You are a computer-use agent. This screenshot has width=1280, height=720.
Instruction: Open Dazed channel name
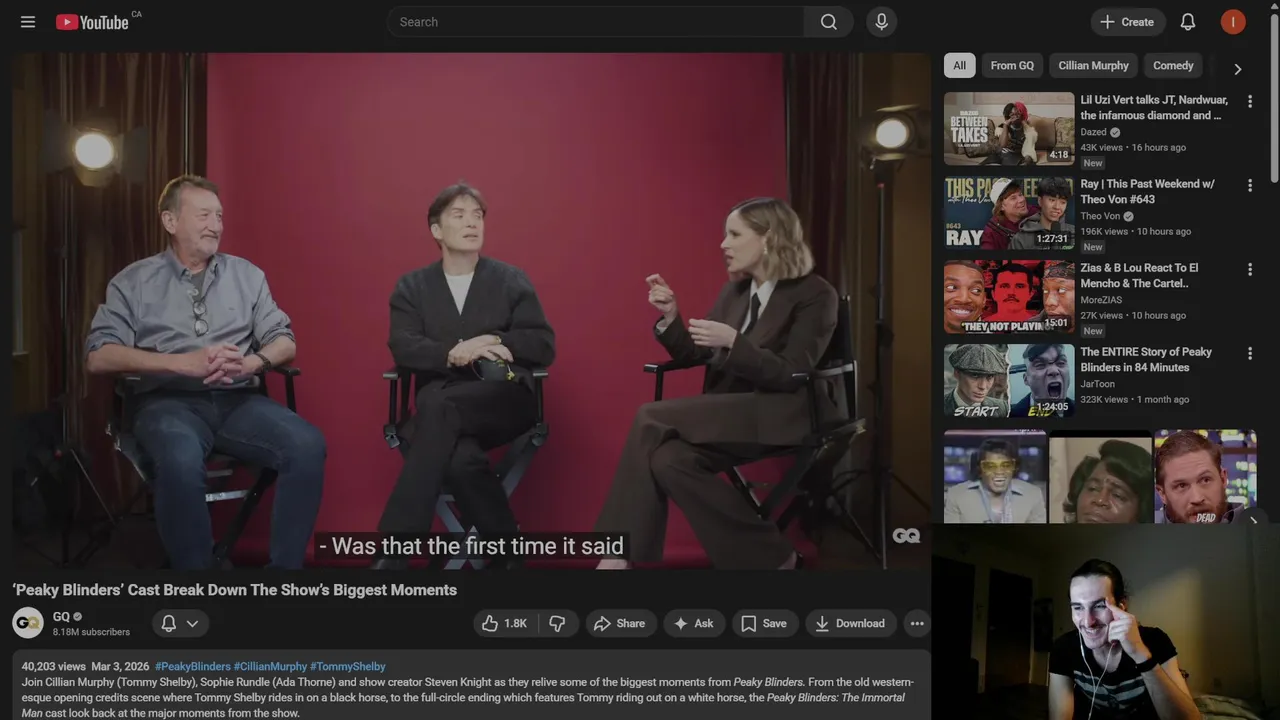pos(1093,132)
